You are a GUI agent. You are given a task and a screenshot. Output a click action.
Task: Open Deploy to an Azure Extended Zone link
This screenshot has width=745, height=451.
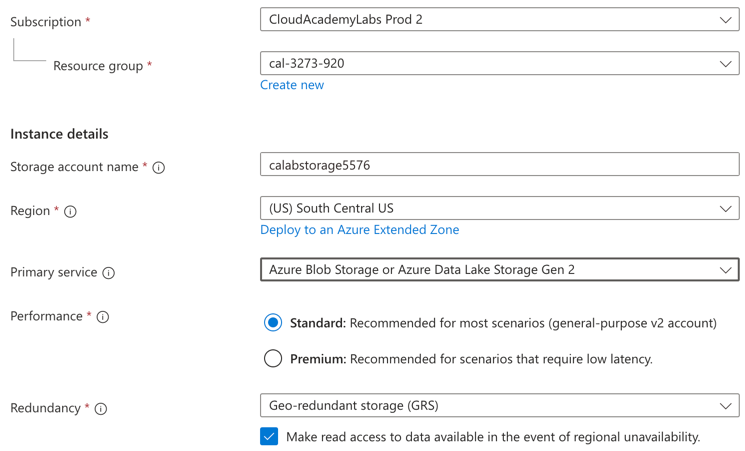[x=359, y=230]
